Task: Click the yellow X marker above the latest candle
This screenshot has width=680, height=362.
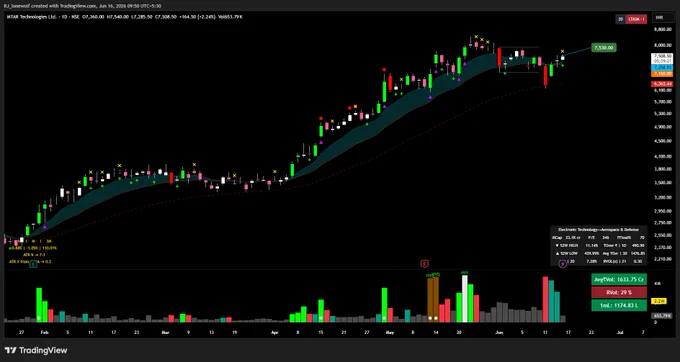Action: pos(562,51)
